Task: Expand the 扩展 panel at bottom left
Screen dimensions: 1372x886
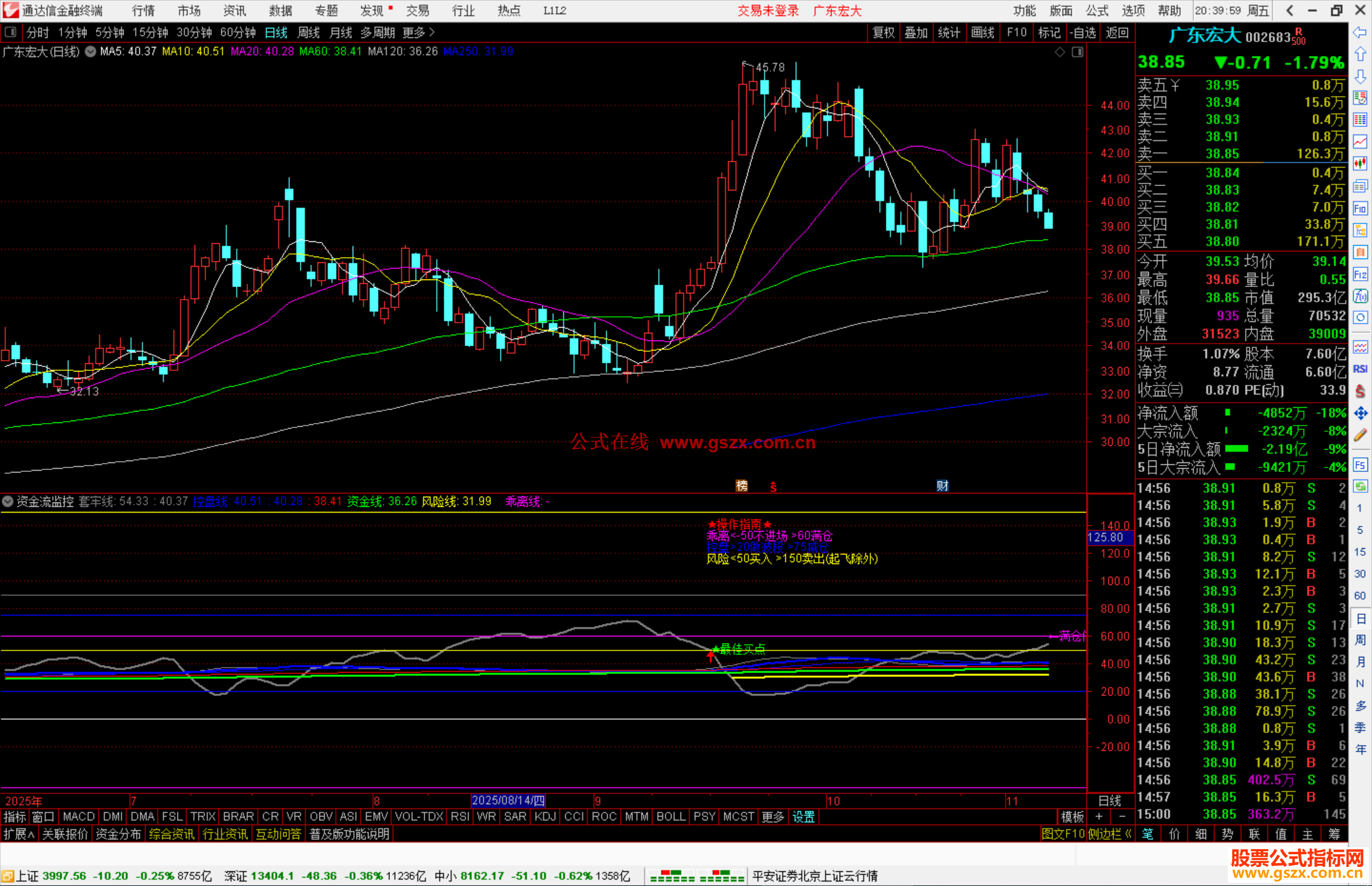Action: tap(18, 834)
